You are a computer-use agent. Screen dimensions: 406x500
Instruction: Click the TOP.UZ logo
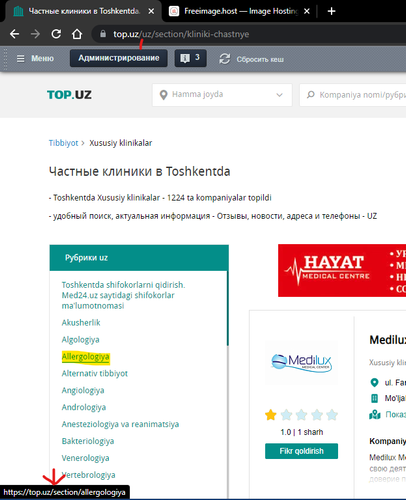[x=69, y=95]
